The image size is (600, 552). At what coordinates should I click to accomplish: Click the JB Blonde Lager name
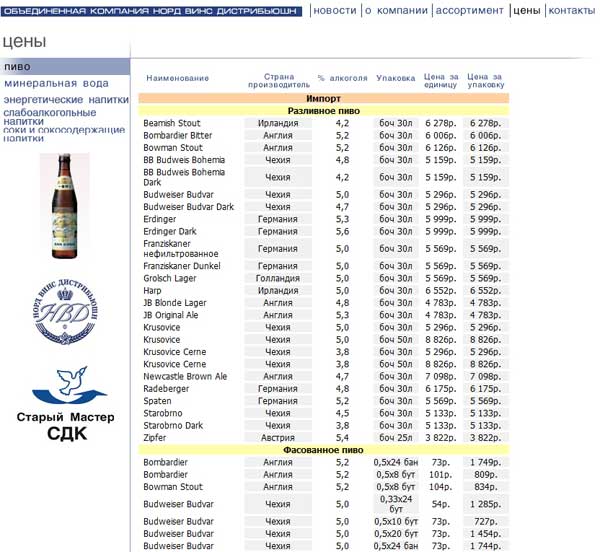174,303
